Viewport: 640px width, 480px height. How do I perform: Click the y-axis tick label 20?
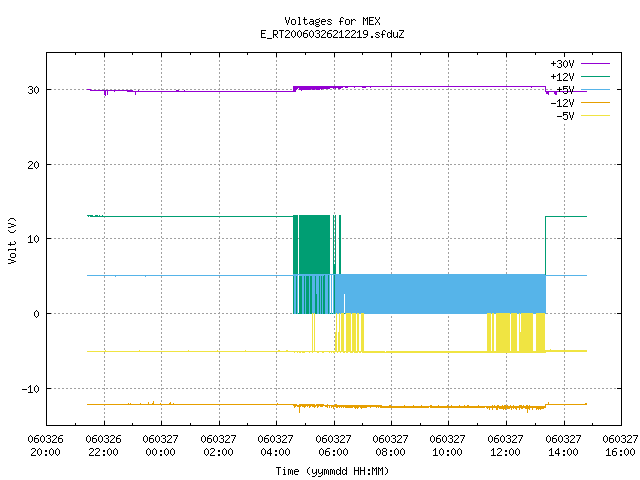(x=33, y=165)
